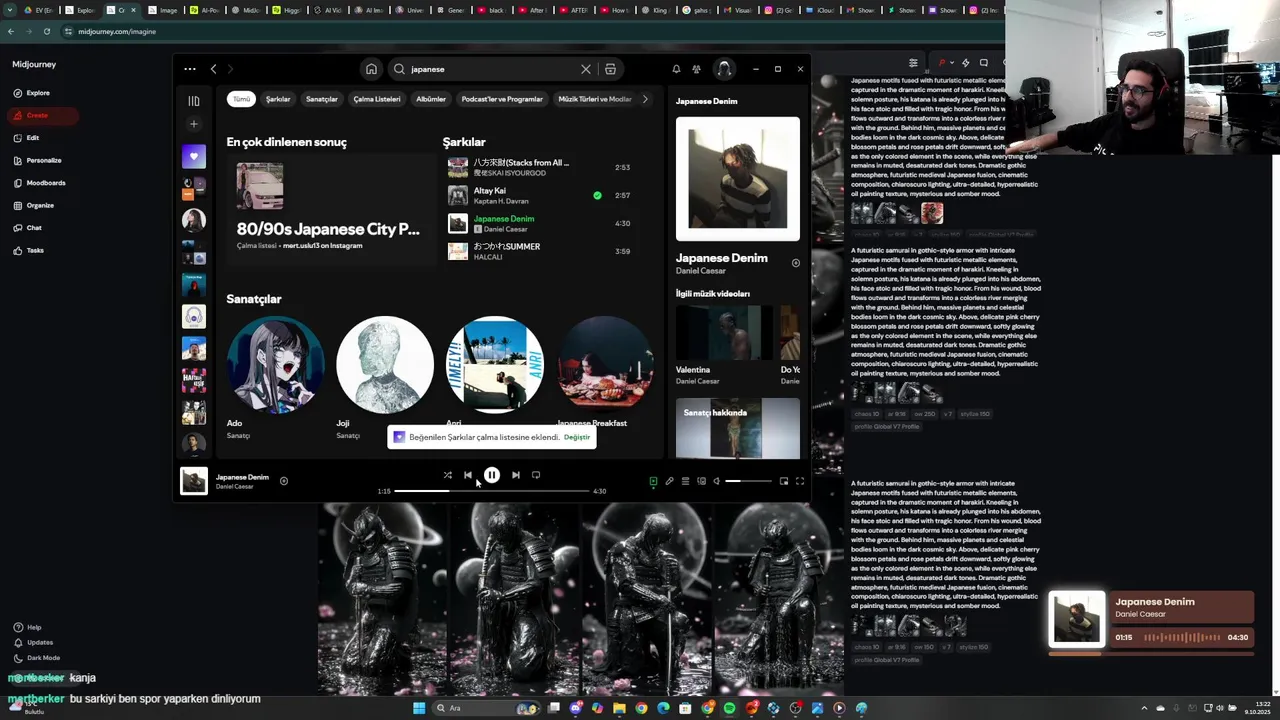Click Değiştir in the notification toast
1280x720 pixels.
(577, 437)
